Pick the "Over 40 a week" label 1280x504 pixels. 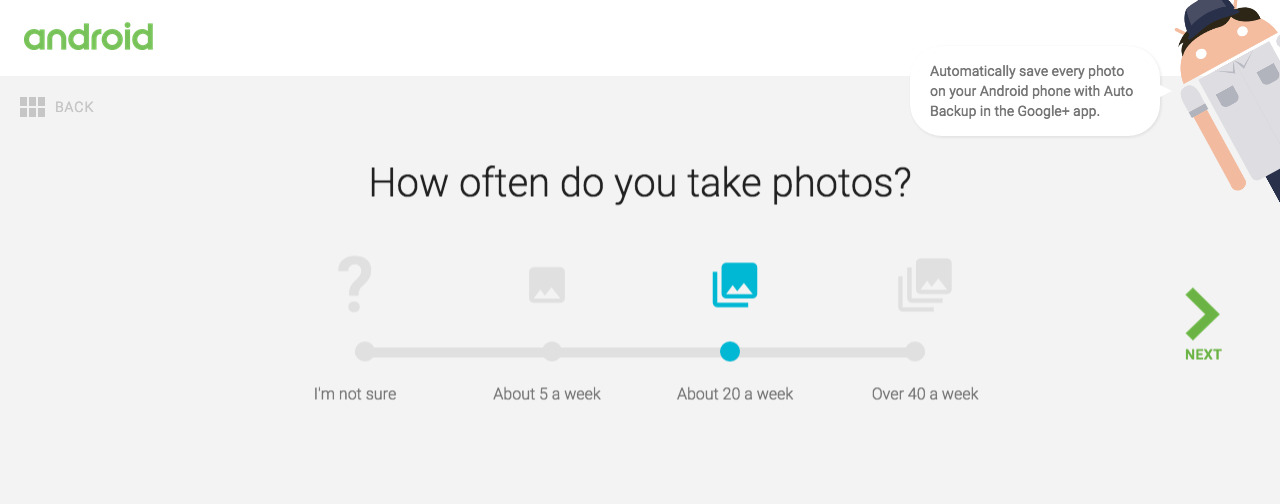coord(925,394)
